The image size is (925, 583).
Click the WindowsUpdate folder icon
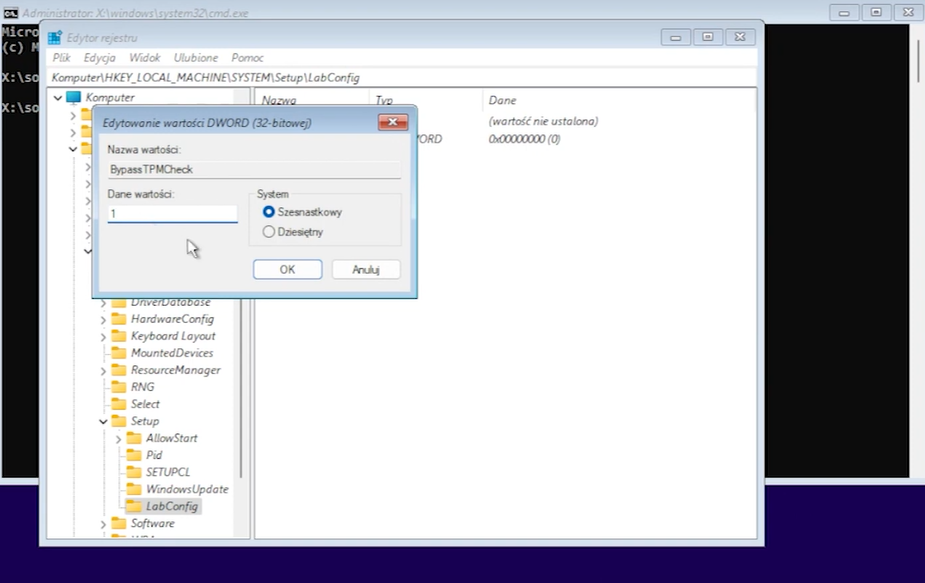coord(135,489)
